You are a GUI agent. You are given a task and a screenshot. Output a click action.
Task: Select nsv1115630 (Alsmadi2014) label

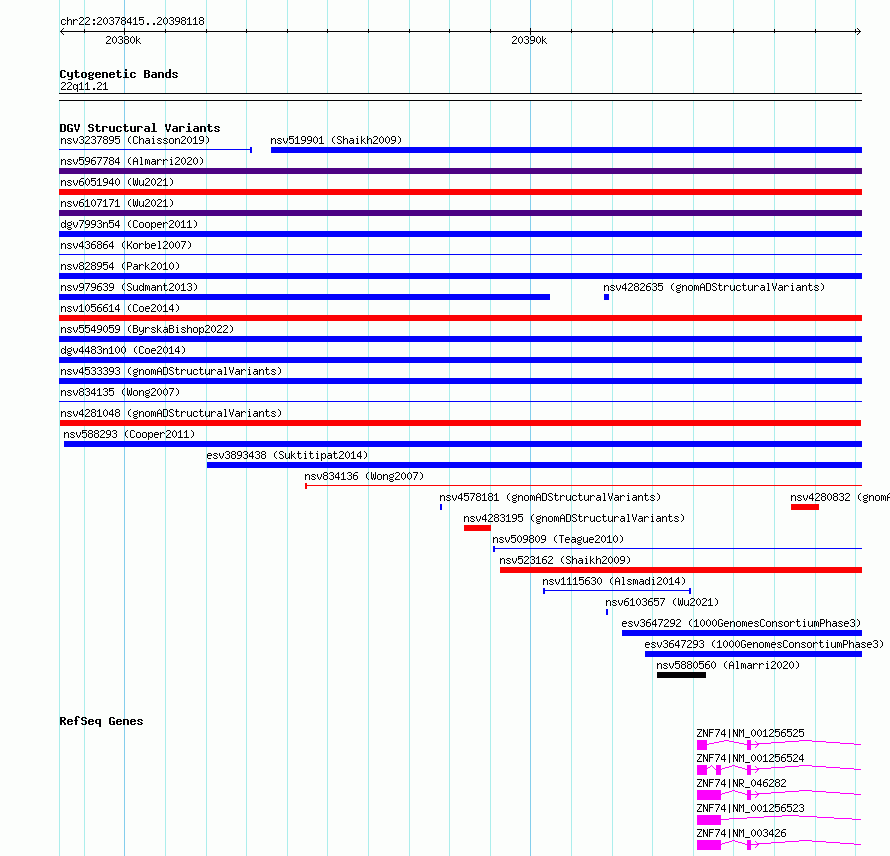coord(614,581)
